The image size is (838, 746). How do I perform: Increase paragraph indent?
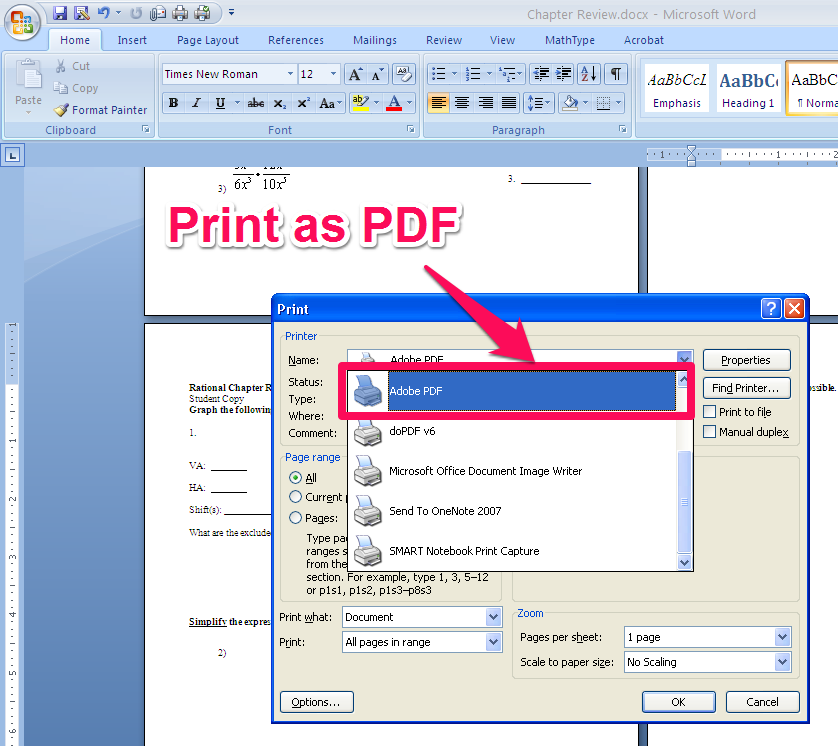coord(563,74)
